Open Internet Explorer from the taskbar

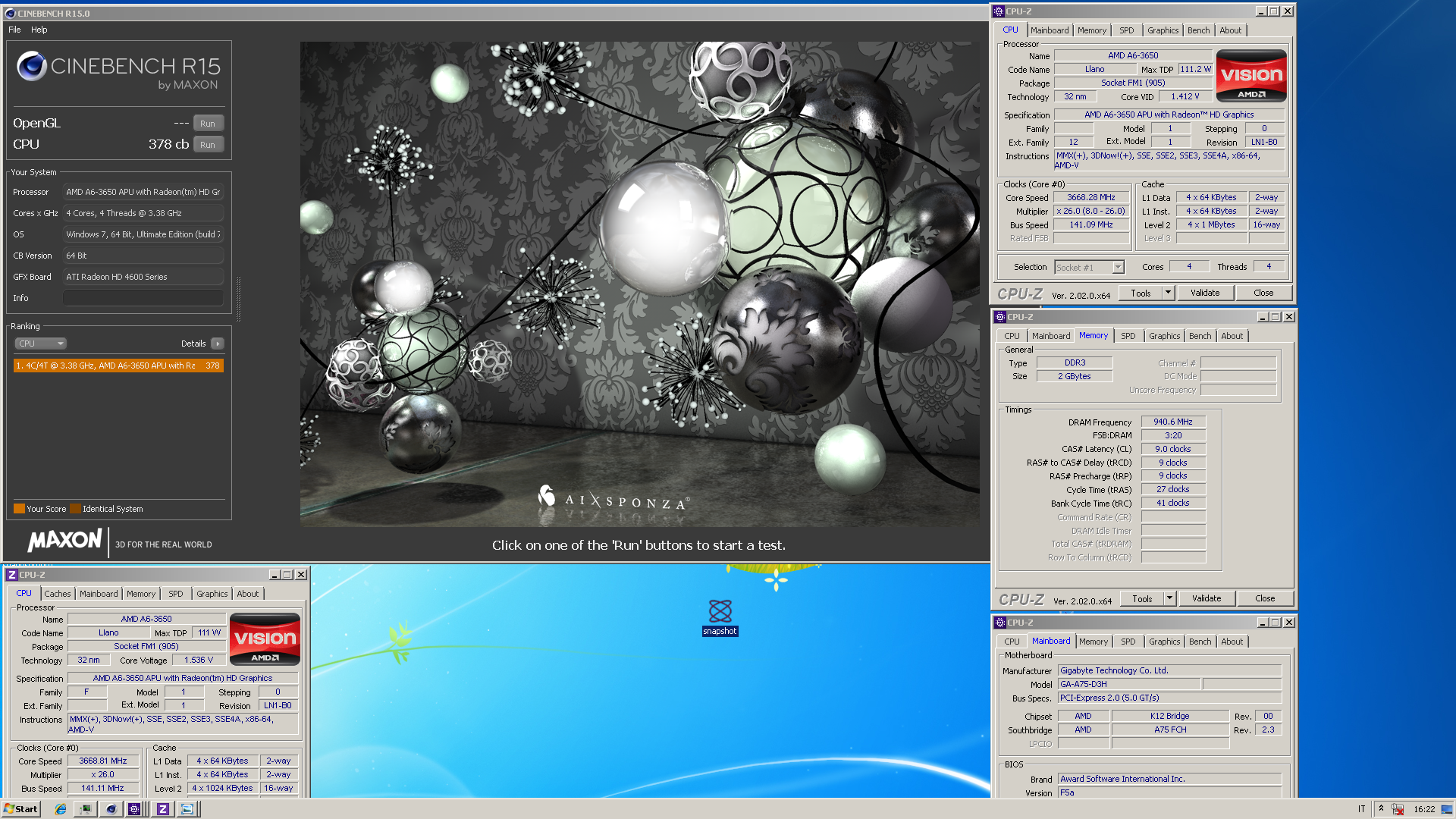point(61,809)
